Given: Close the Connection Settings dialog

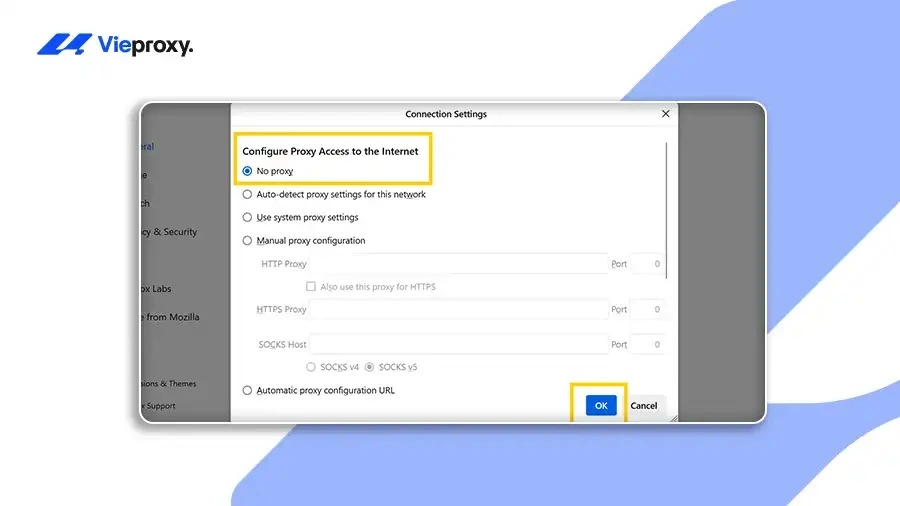Looking at the screenshot, I should click(665, 114).
